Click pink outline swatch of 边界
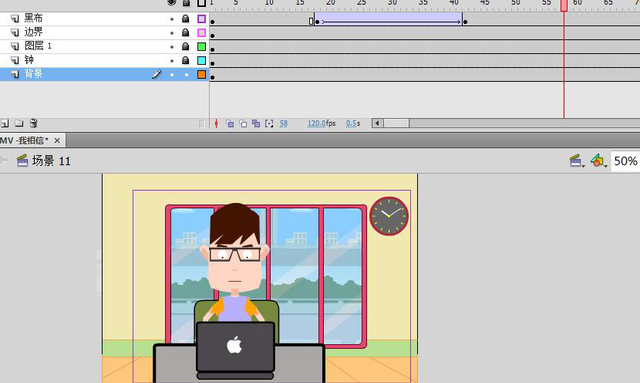This screenshot has width=640, height=383. click(201, 32)
